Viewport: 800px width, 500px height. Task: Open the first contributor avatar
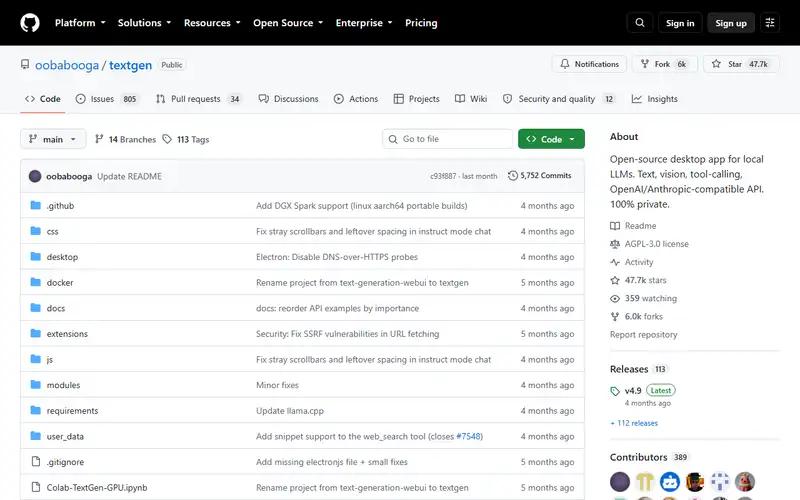click(x=620, y=481)
